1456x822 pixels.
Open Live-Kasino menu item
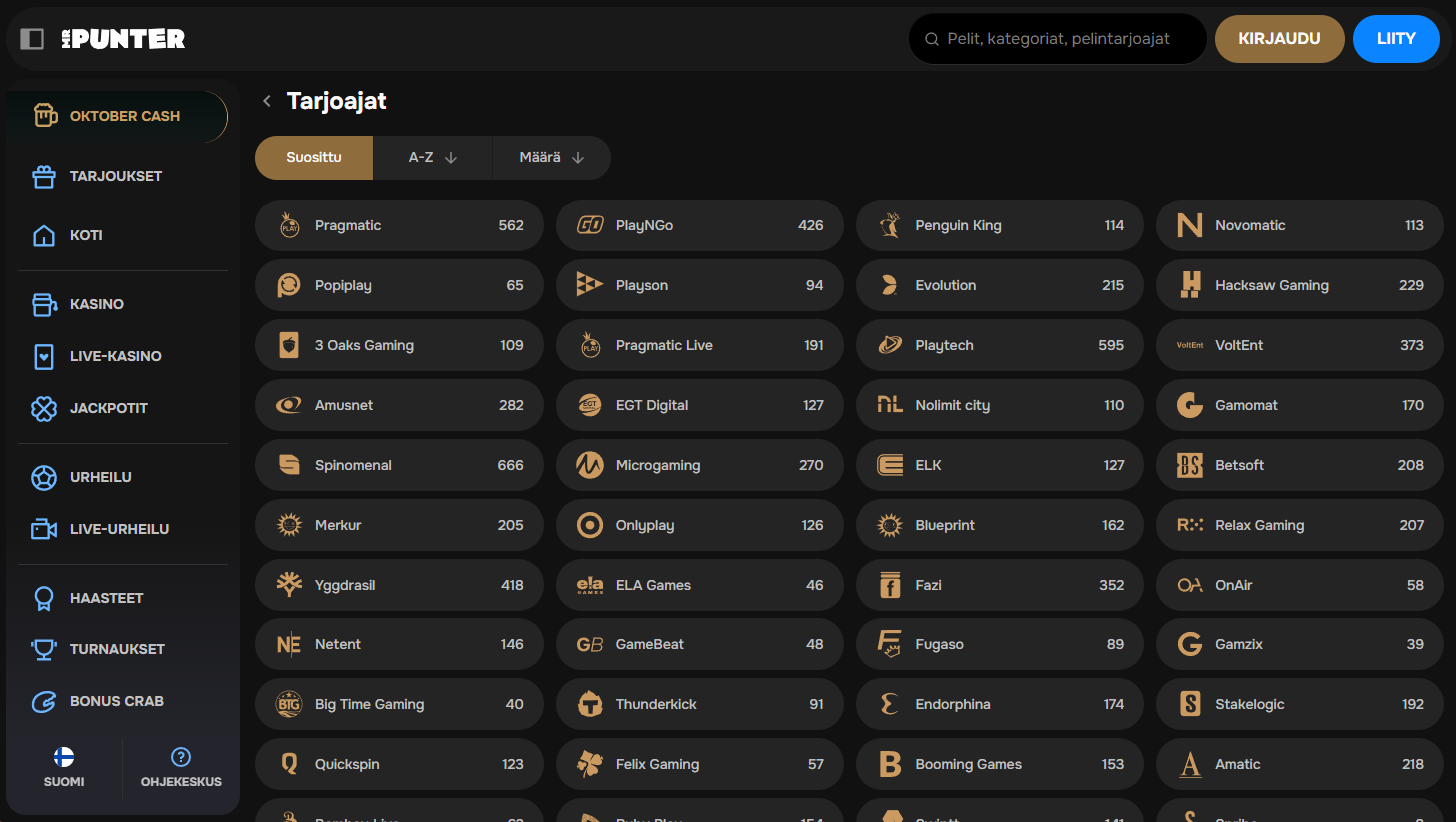115,356
